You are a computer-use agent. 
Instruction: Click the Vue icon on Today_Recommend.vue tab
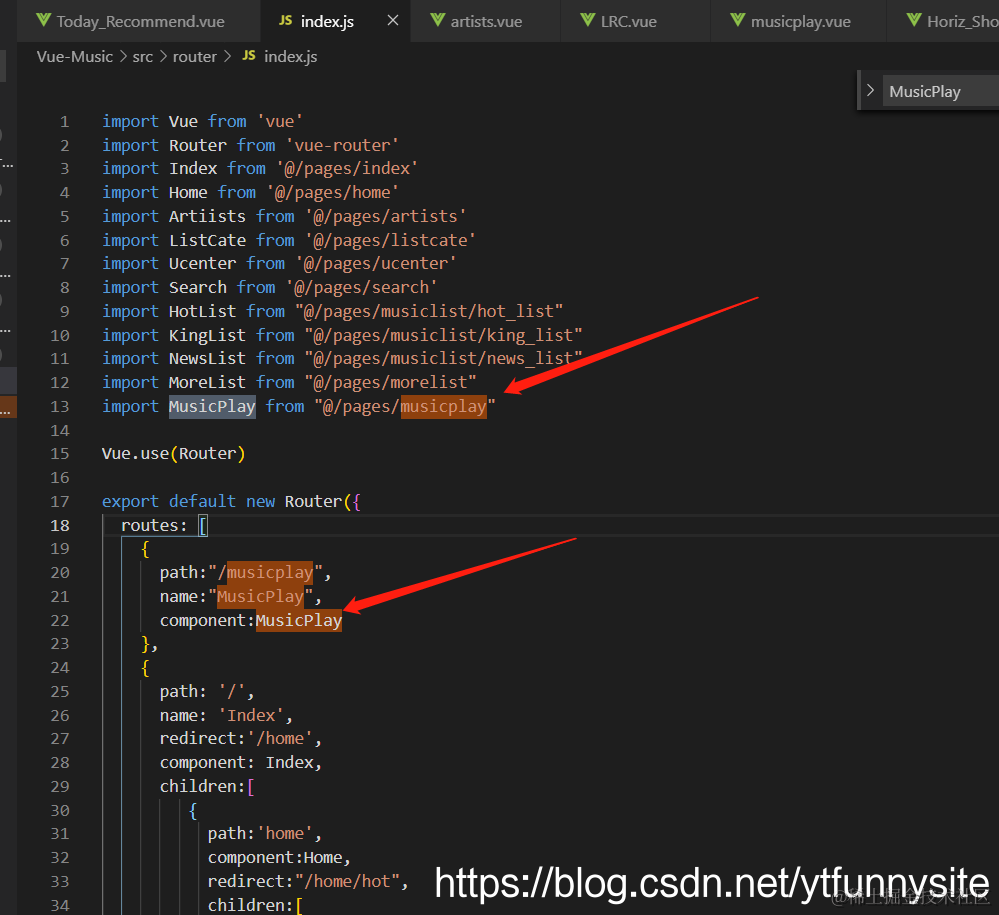[x=43, y=20]
